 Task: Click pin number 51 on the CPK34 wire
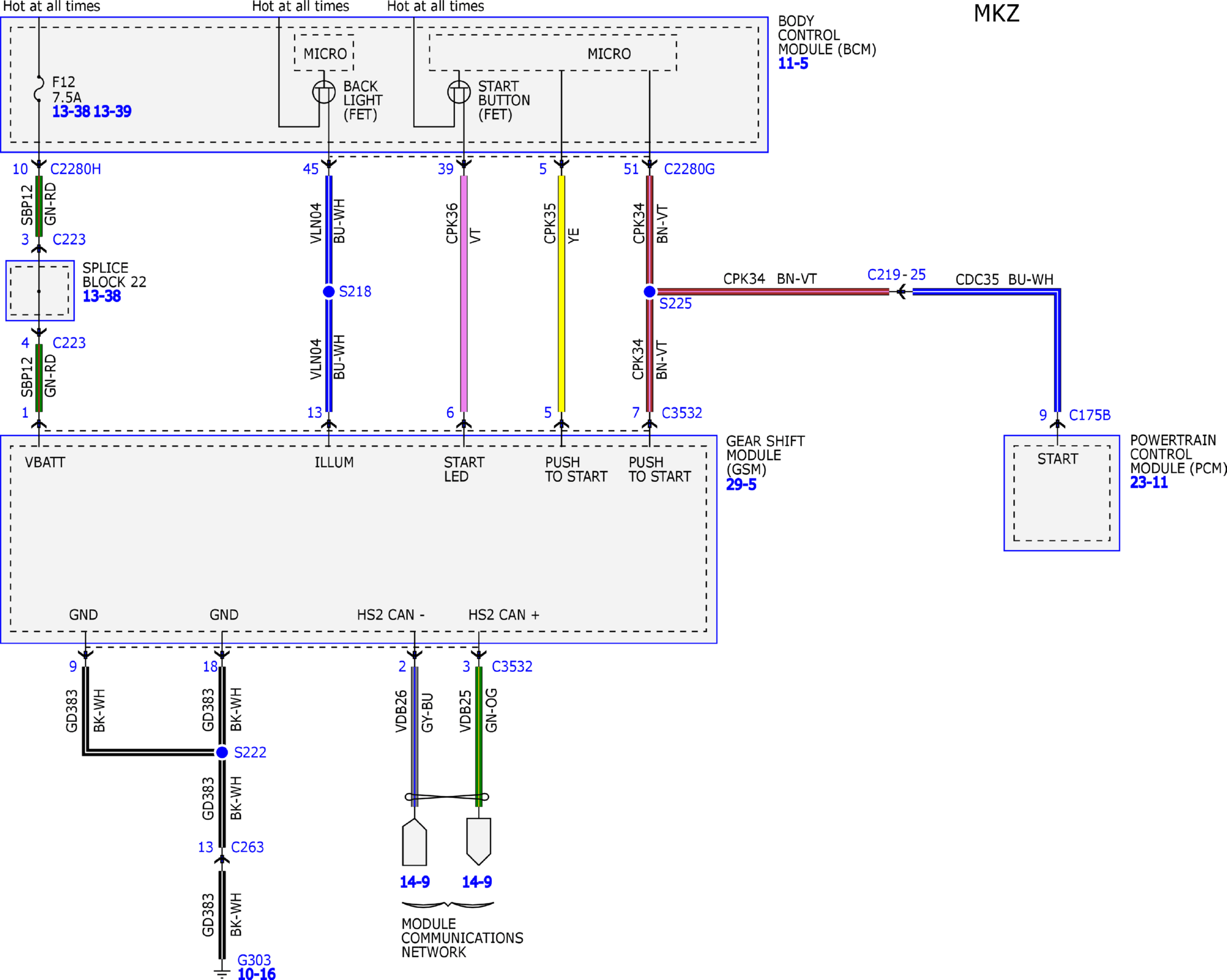tap(631, 169)
